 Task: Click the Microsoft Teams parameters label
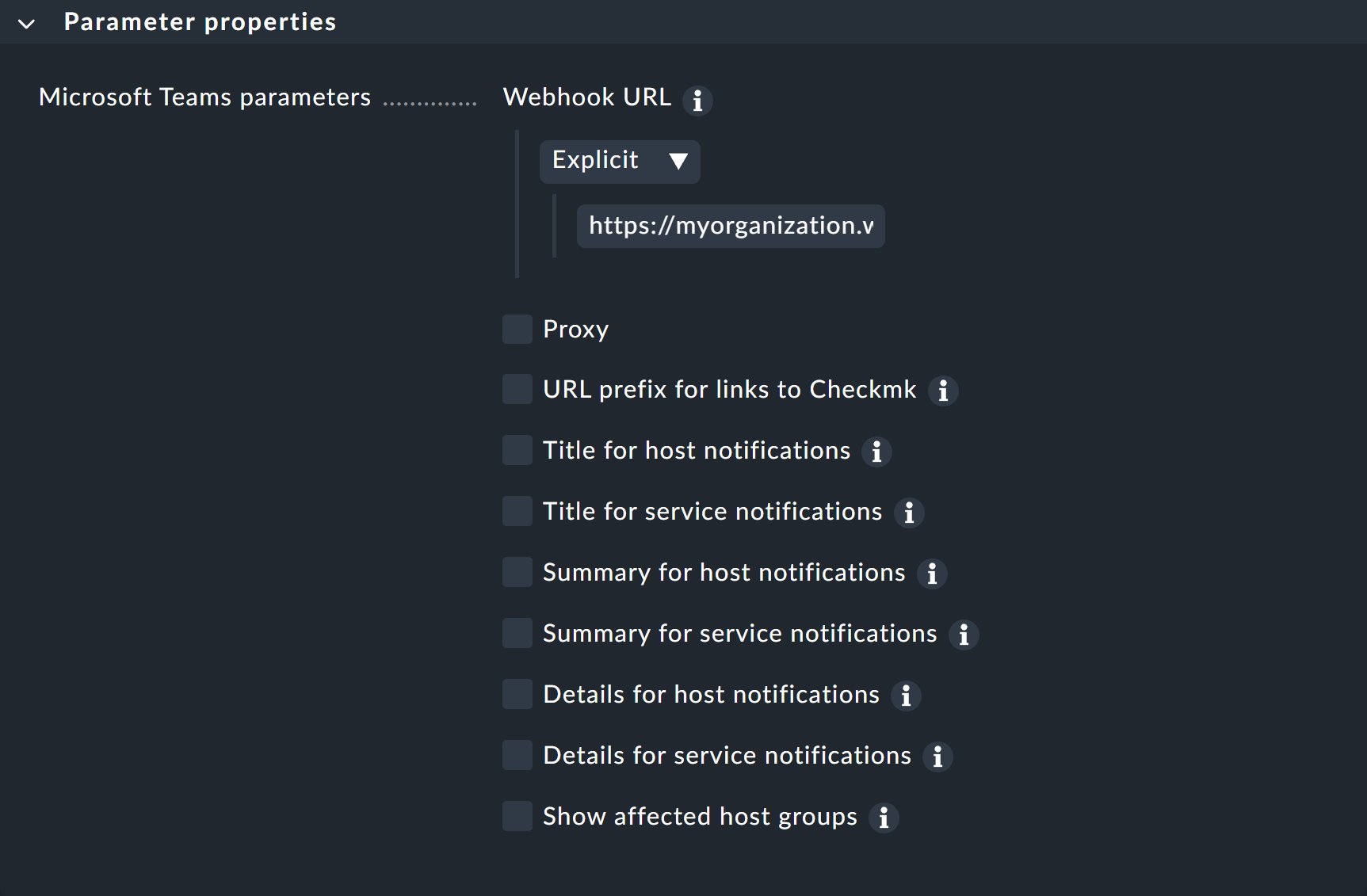[205, 97]
